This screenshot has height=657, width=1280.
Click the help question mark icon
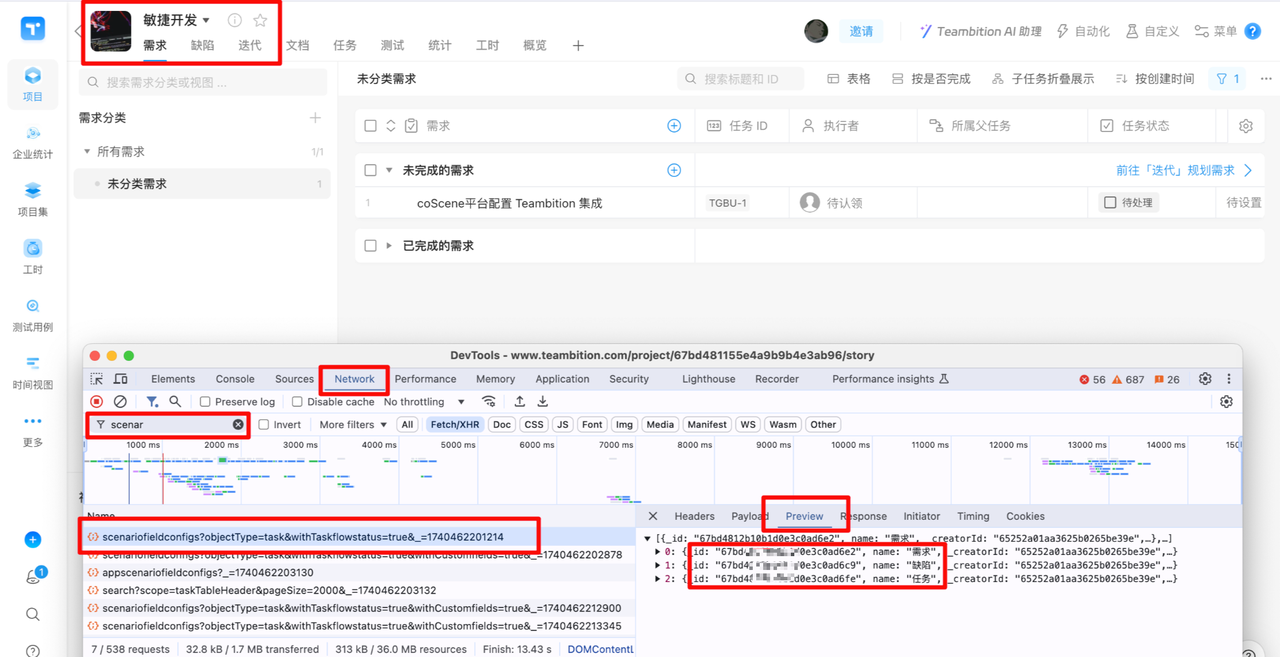pyautogui.click(x=1252, y=31)
